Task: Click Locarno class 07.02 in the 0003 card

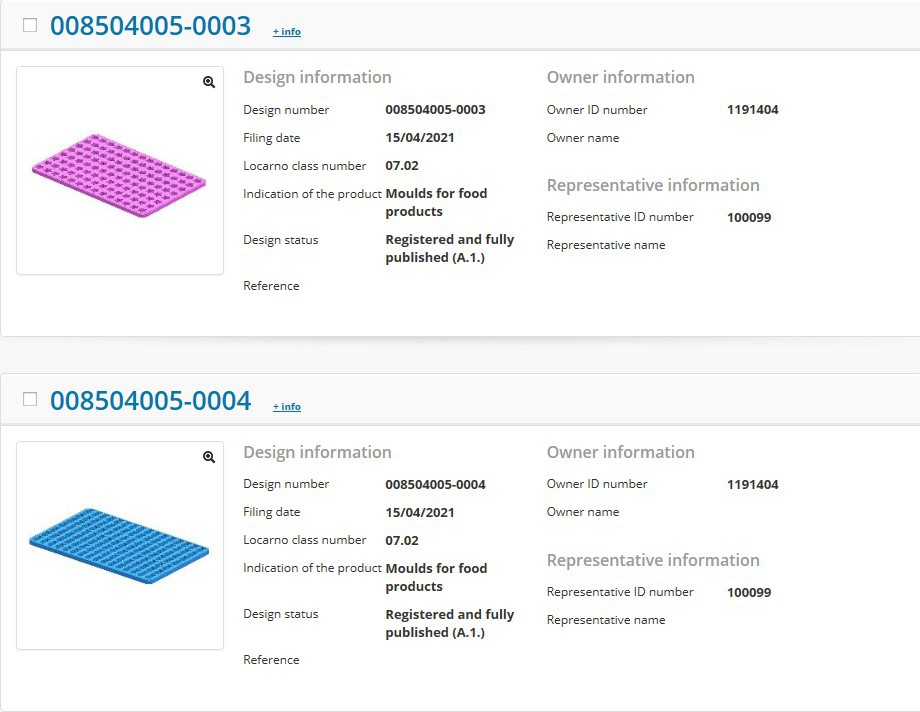Action: pos(402,166)
